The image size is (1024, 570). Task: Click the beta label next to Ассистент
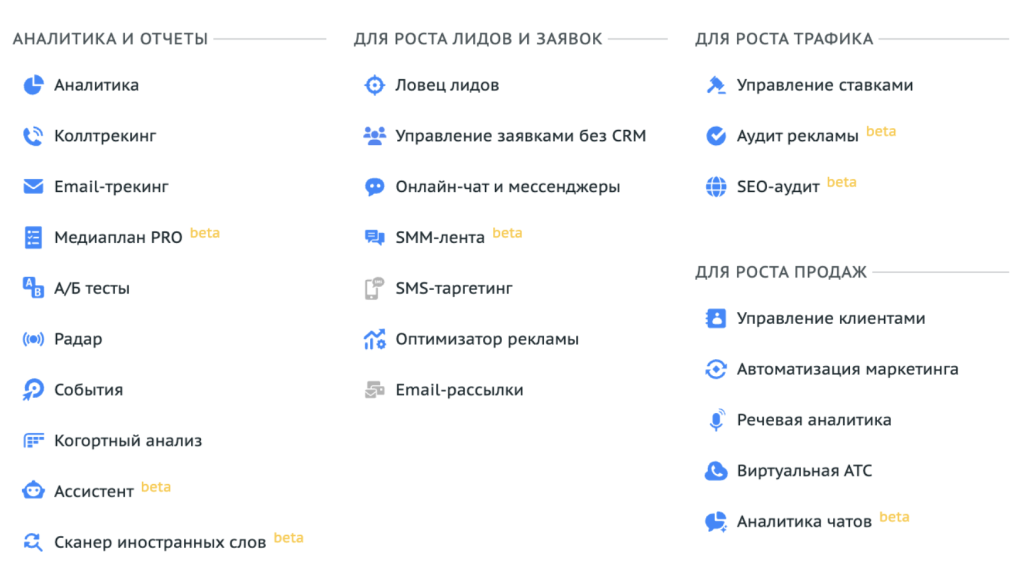click(156, 487)
